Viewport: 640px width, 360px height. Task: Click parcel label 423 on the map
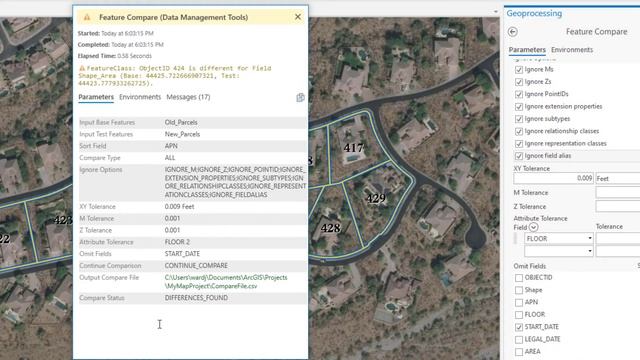pos(63,220)
